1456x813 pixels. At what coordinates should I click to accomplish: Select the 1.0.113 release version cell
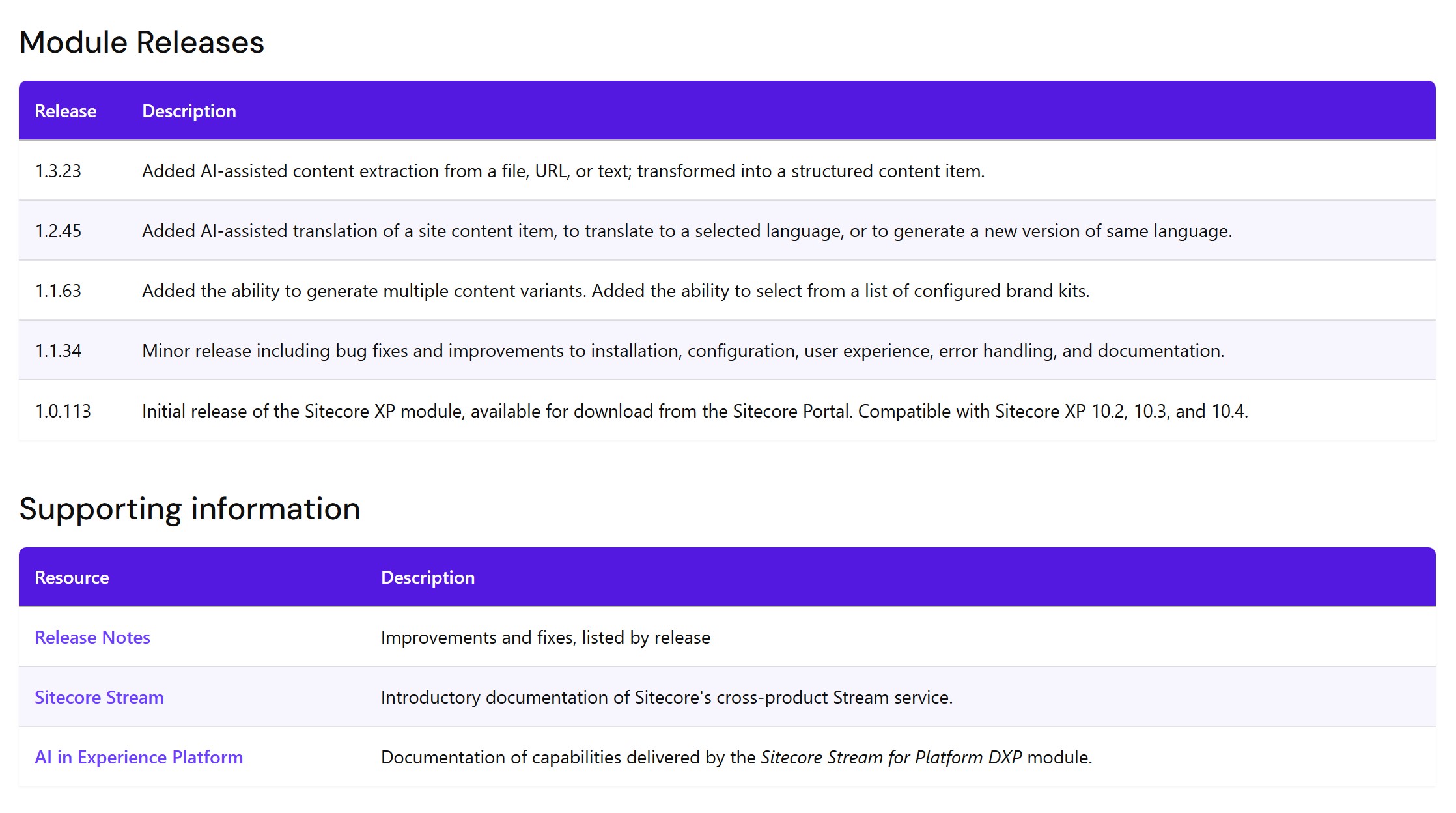(x=63, y=412)
